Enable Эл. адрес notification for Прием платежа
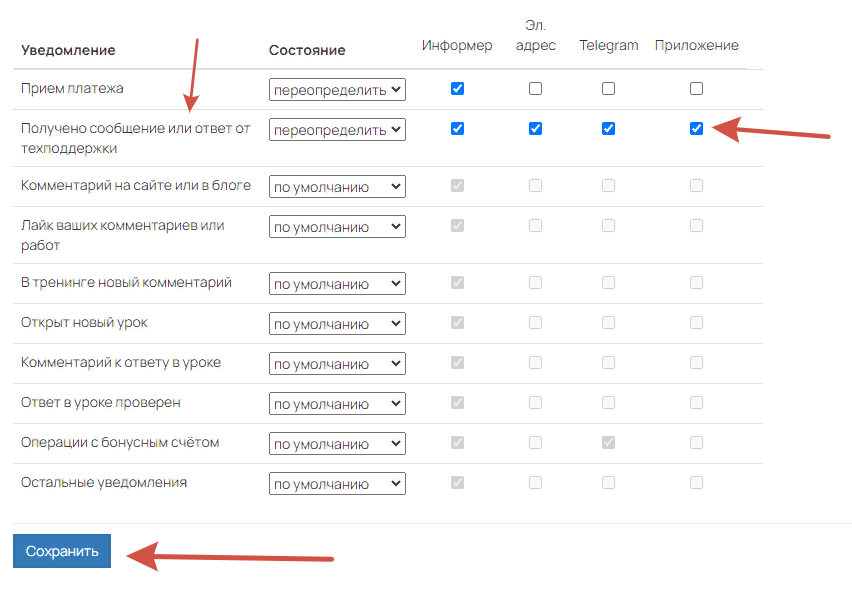 pyautogui.click(x=535, y=88)
